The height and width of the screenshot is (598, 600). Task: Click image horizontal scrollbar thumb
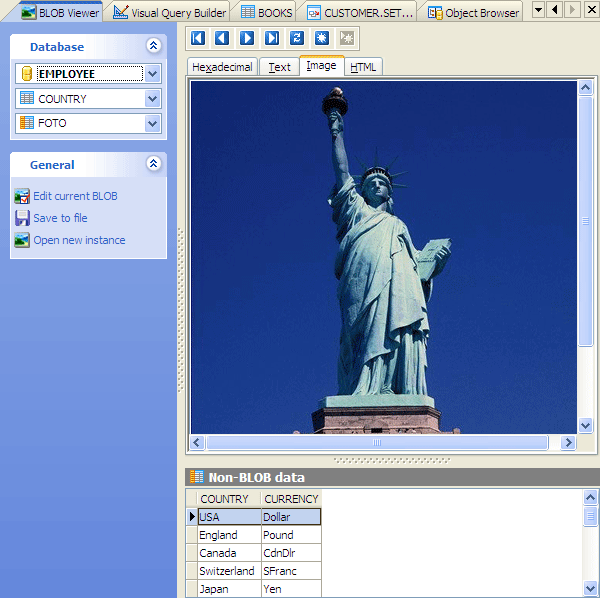(x=377, y=443)
